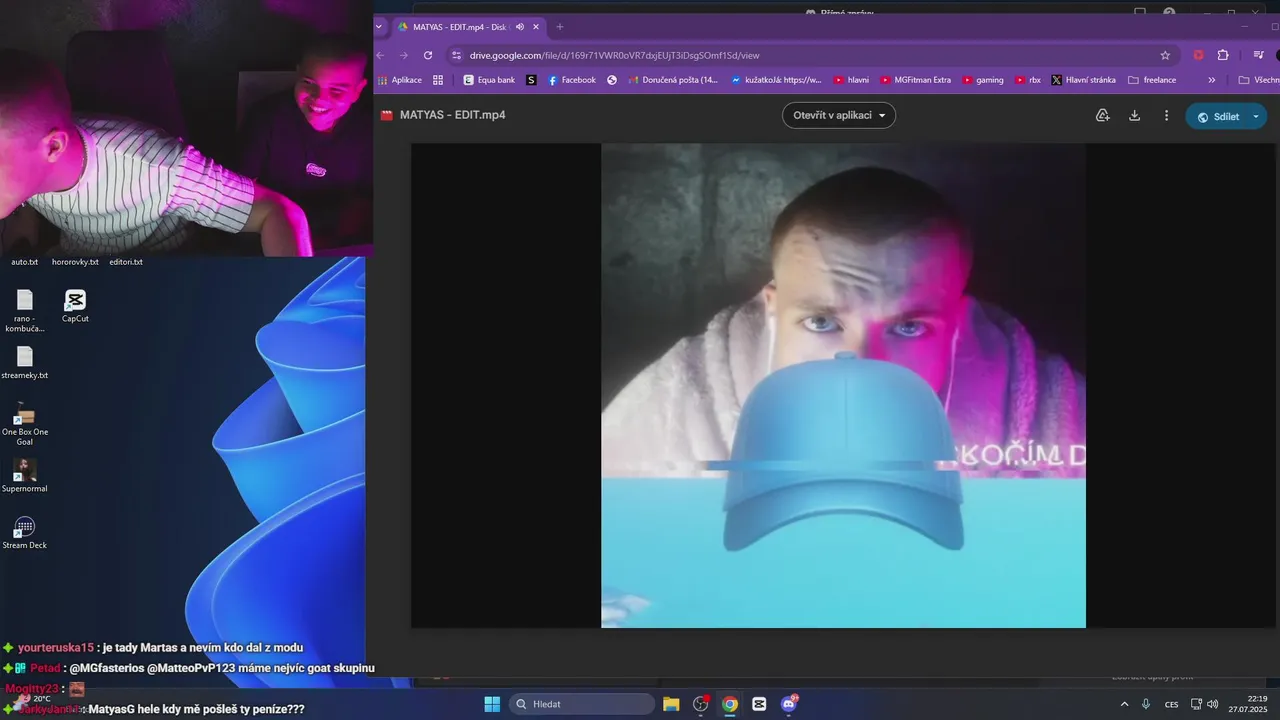Screen dimensions: 1280x720
Task: Open the Hlavní stránka X bookmark
Action: click(x=1083, y=80)
